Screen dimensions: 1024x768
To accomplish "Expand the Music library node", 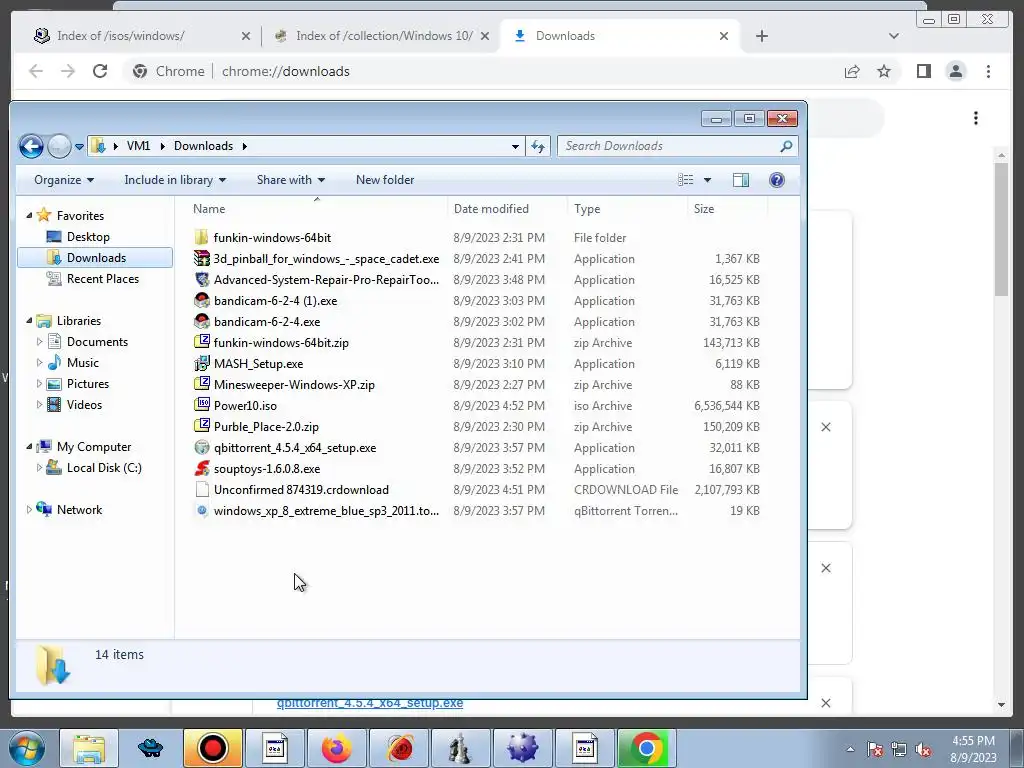I will tap(39, 362).
